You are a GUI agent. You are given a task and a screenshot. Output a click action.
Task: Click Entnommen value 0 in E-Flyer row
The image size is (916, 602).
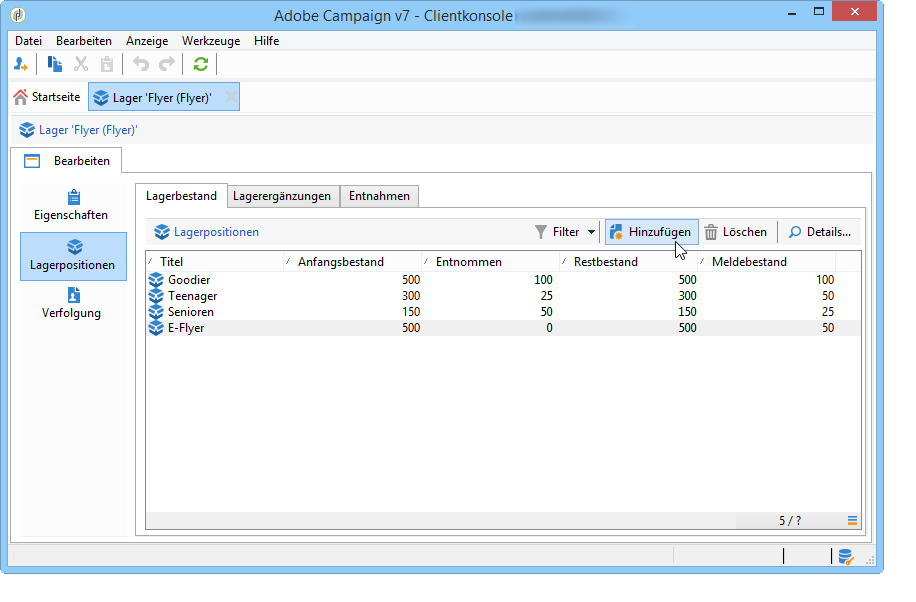click(549, 328)
